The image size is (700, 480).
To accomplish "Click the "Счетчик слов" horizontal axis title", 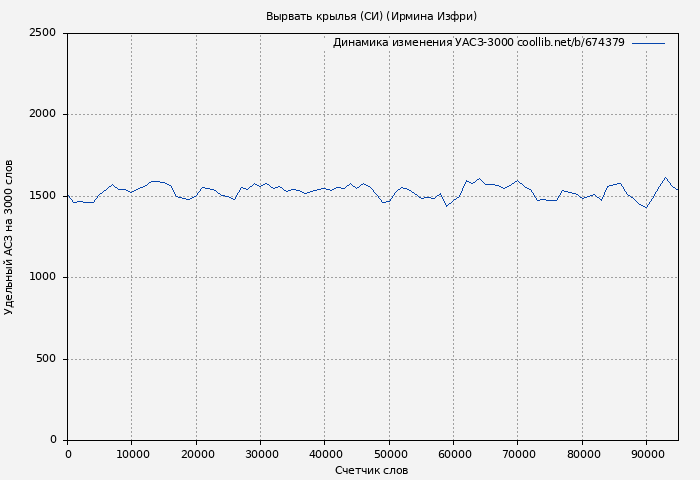I will tap(371, 470).
